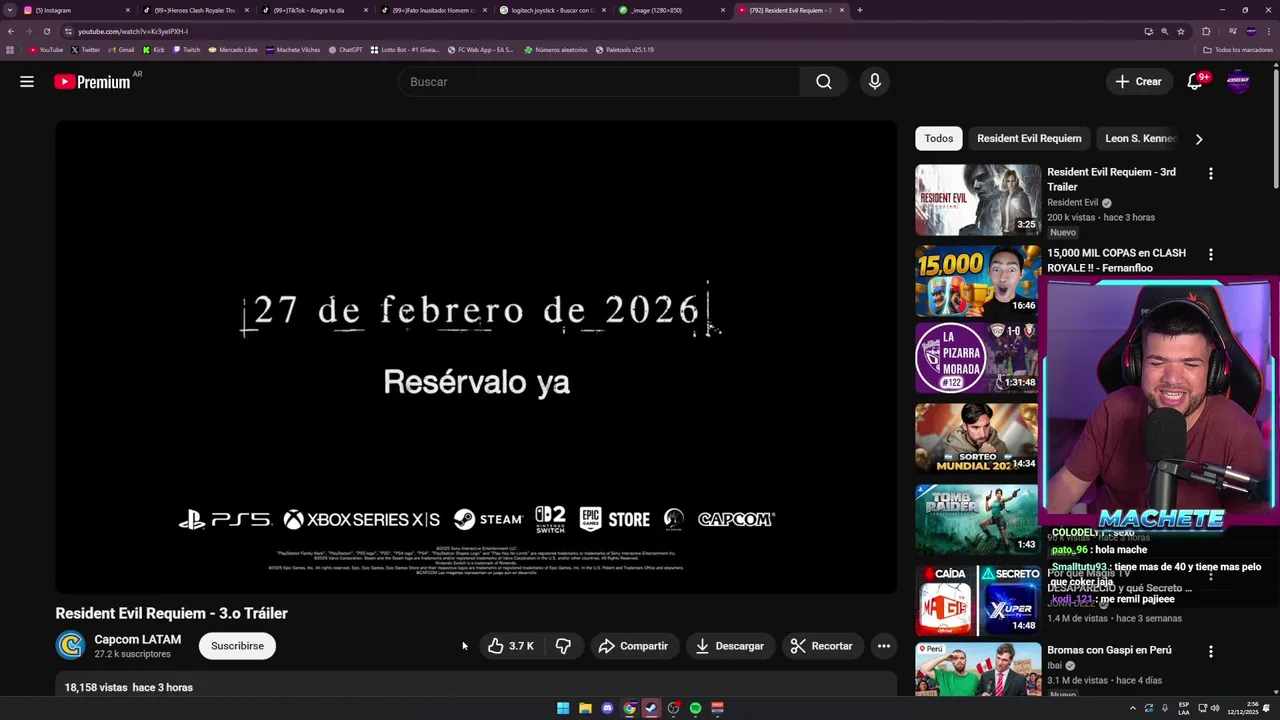
Task: Open taskbar volume control
Action: pyautogui.click(x=1215, y=708)
